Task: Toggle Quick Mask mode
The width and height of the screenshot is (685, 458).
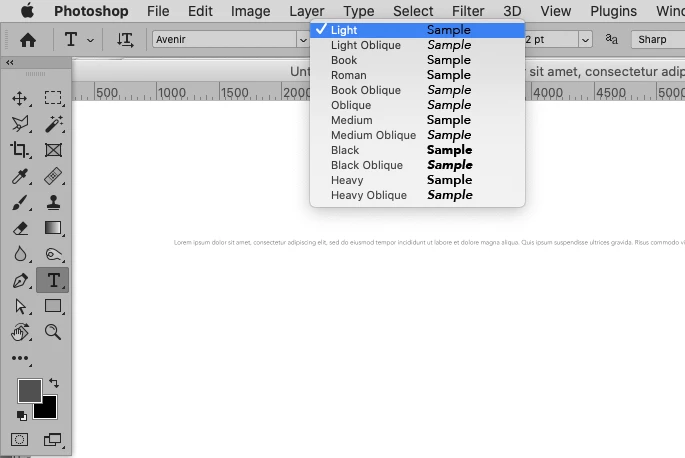Action: click(x=19, y=440)
